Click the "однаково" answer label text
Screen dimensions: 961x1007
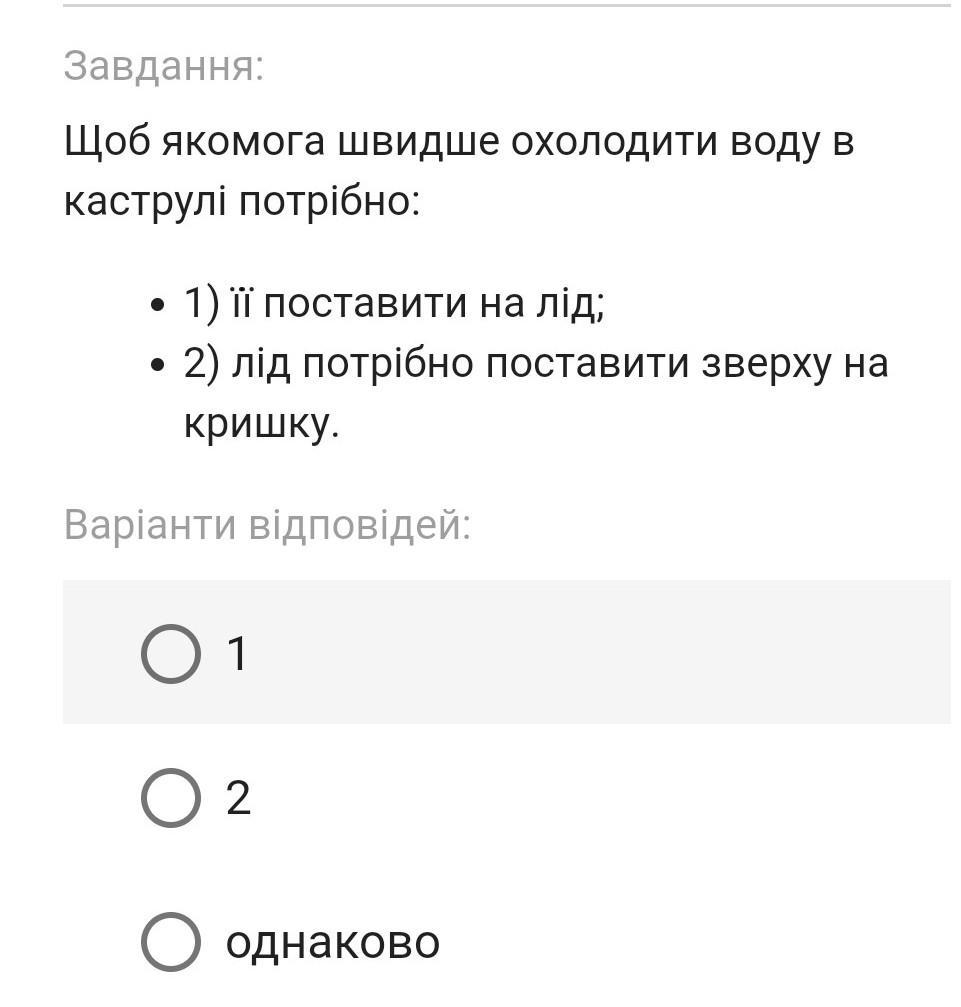[x=333, y=943]
